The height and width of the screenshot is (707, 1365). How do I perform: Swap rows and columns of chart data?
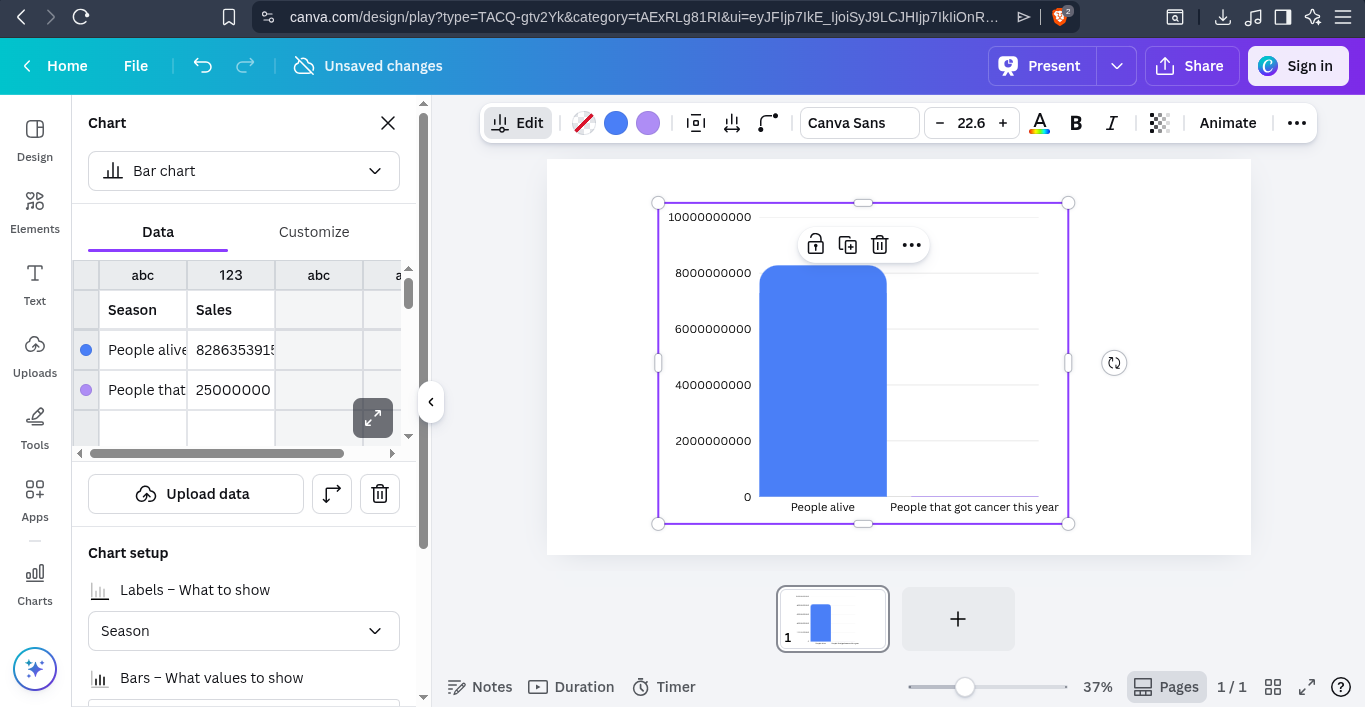tap(332, 494)
